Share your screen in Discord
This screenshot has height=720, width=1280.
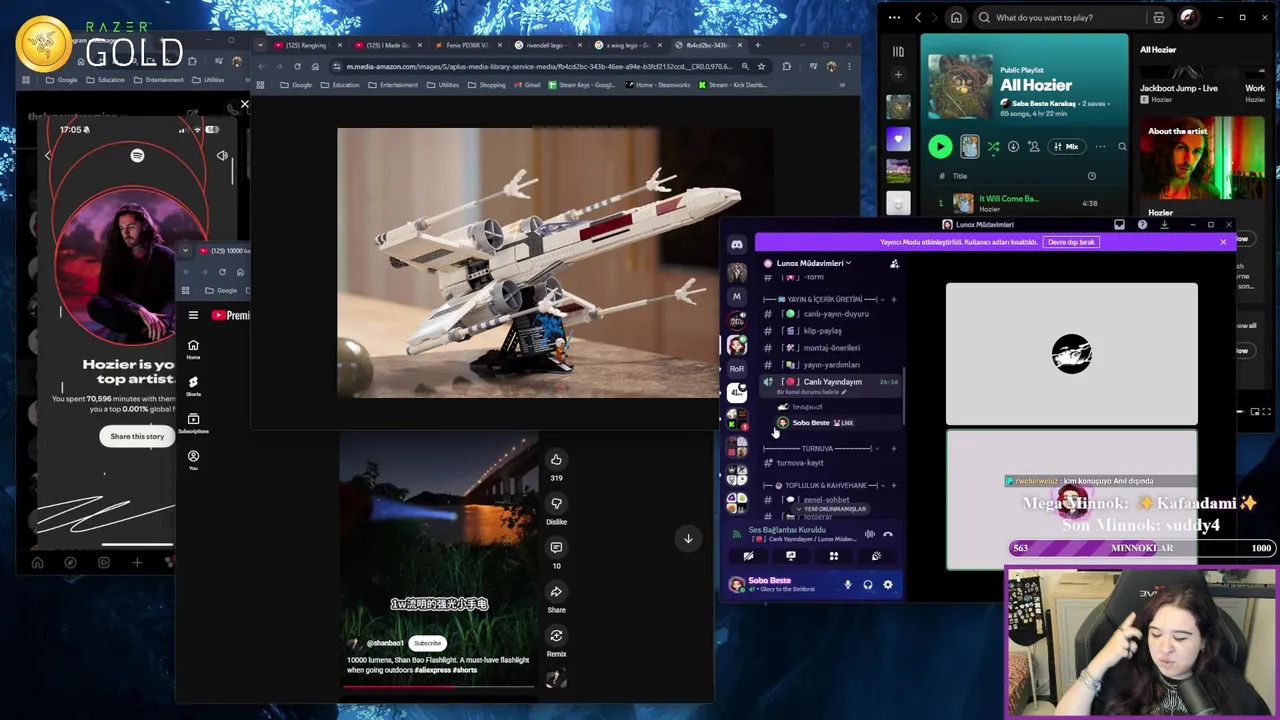(x=791, y=556)
